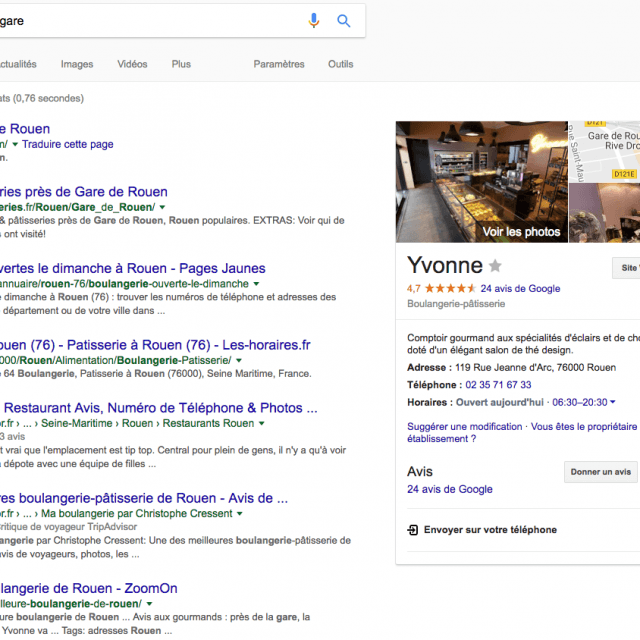Click address 119 Rue Jeanne d'Arc text
This screenshot has height=640, width=640.
pyautogui.click(x=535, y=367)
